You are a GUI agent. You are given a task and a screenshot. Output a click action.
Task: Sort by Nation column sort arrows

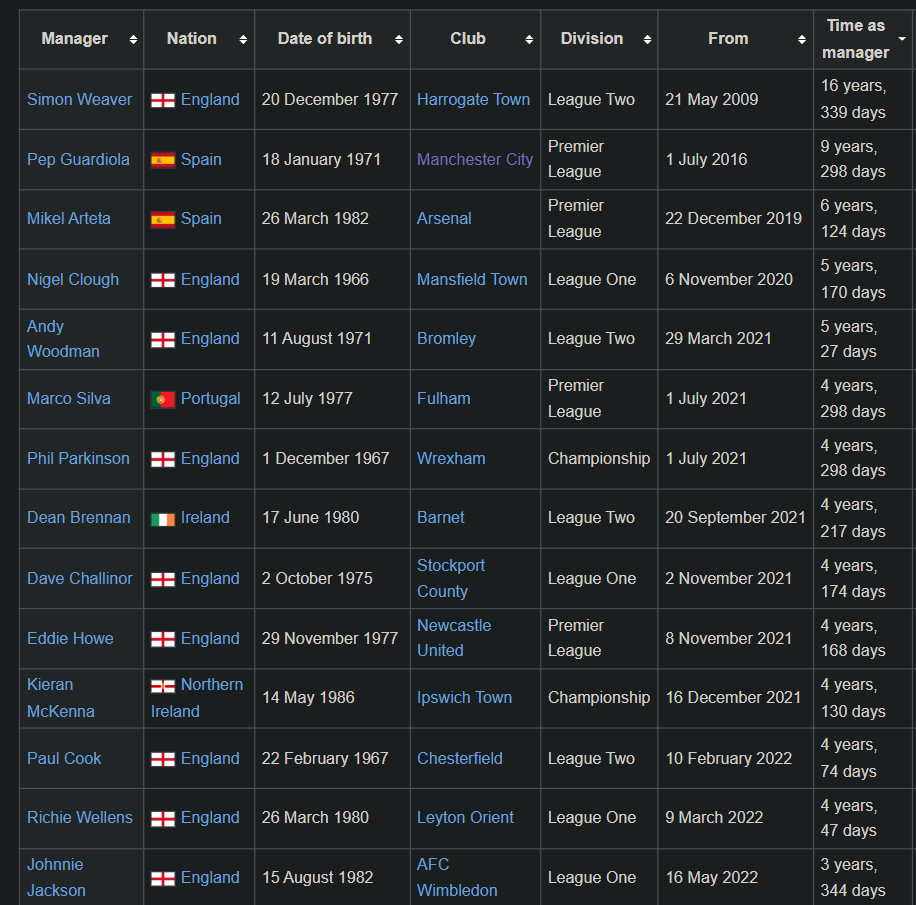pyautogui.click(x=243, y=39)
